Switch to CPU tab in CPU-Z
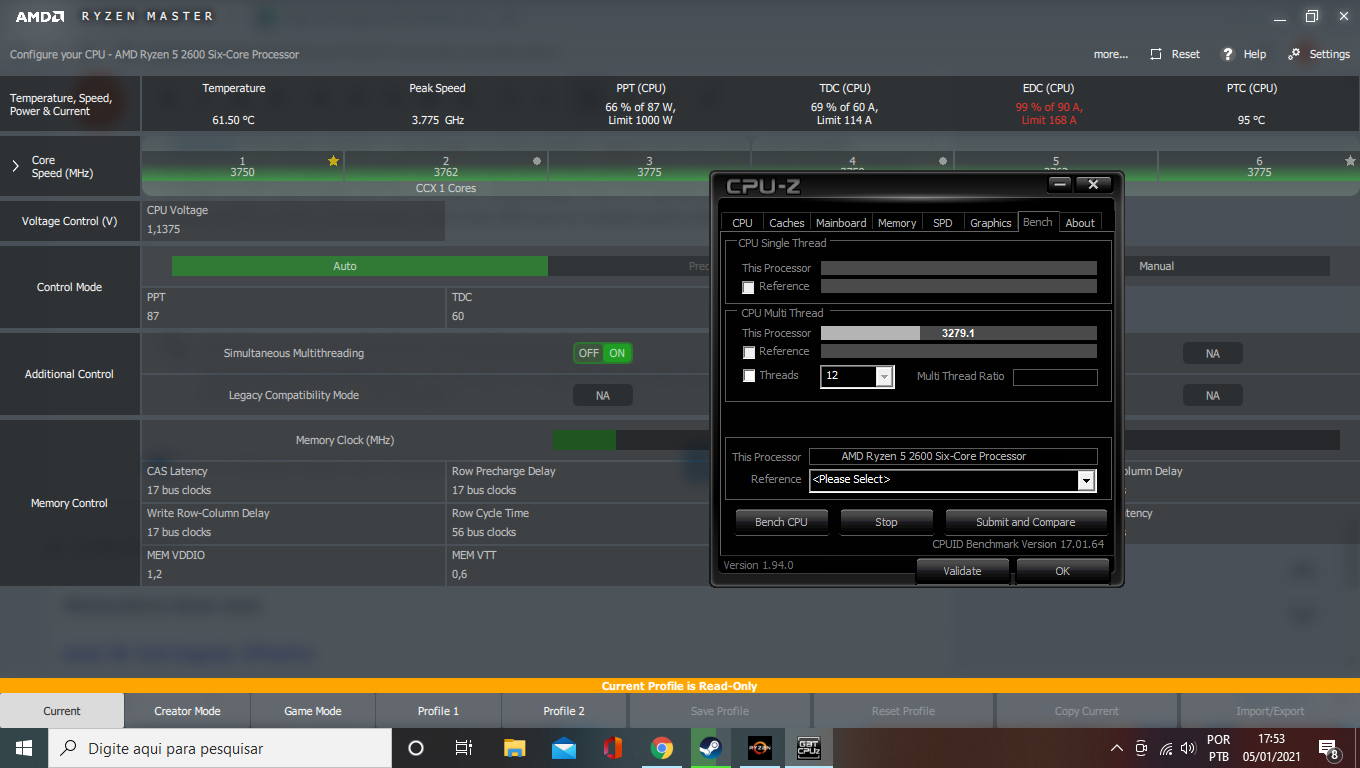 [x=742, y=223]
